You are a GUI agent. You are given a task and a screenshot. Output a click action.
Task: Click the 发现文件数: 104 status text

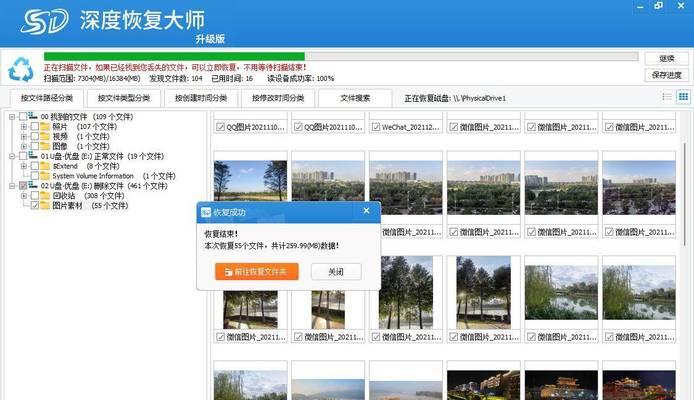click(176, 78)
